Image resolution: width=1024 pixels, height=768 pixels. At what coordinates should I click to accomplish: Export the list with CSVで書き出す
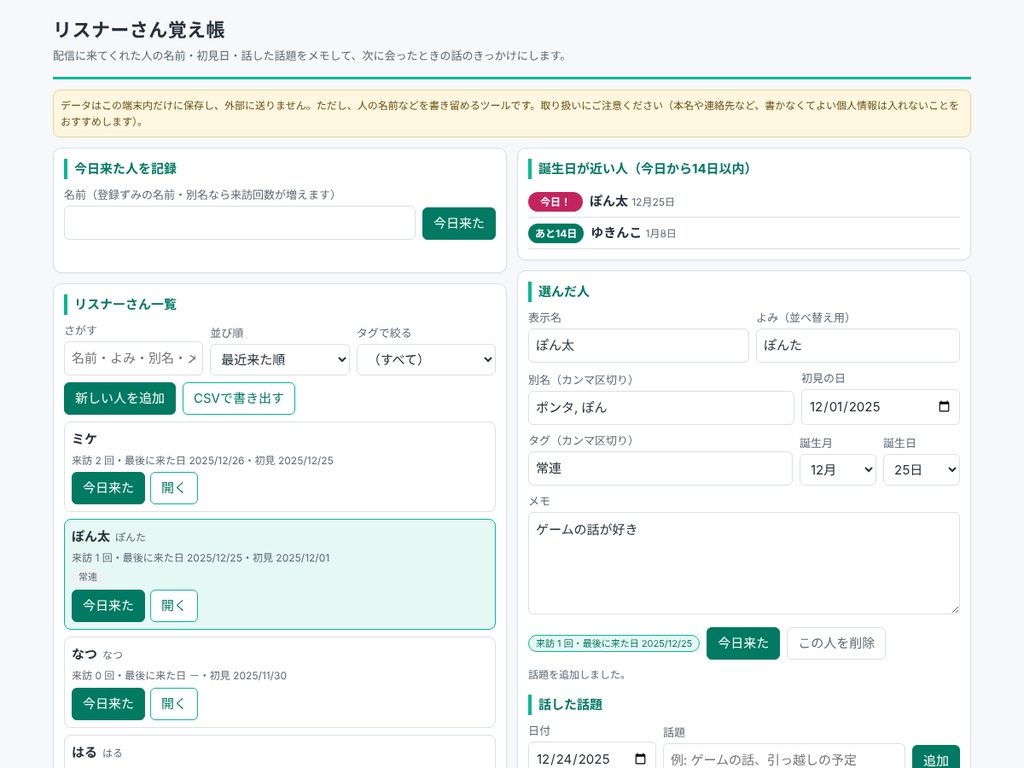pos(239,398)
